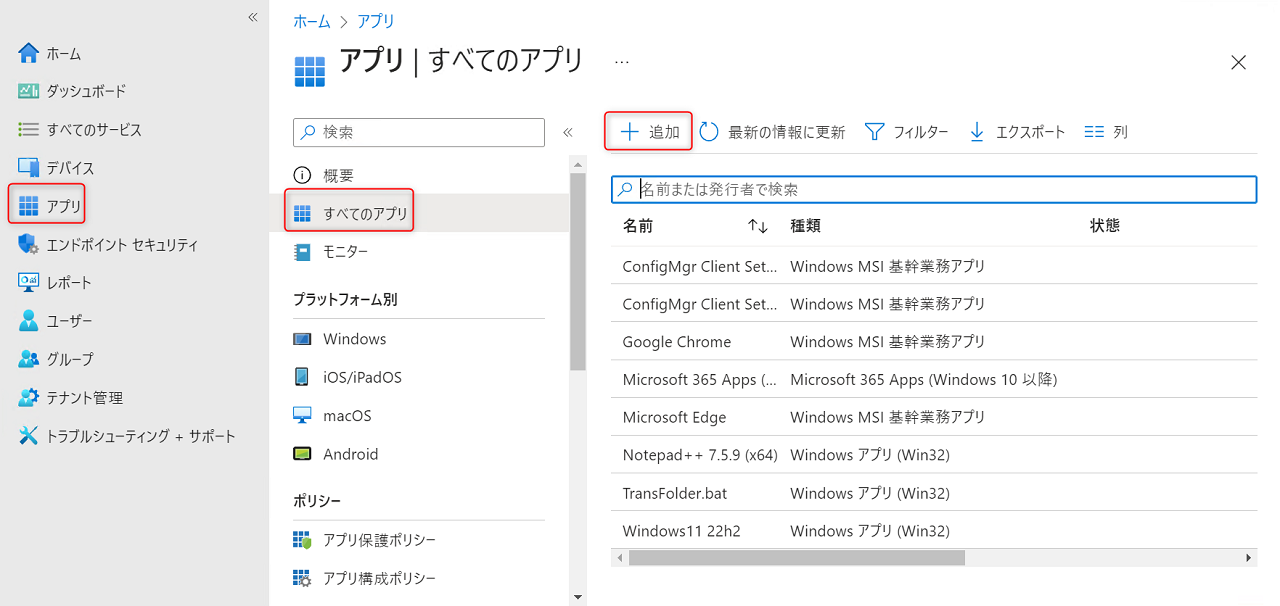Click the レポート icon in sidebar
Viewport: 1280px width, 606px height.
(x=28, y=283)
